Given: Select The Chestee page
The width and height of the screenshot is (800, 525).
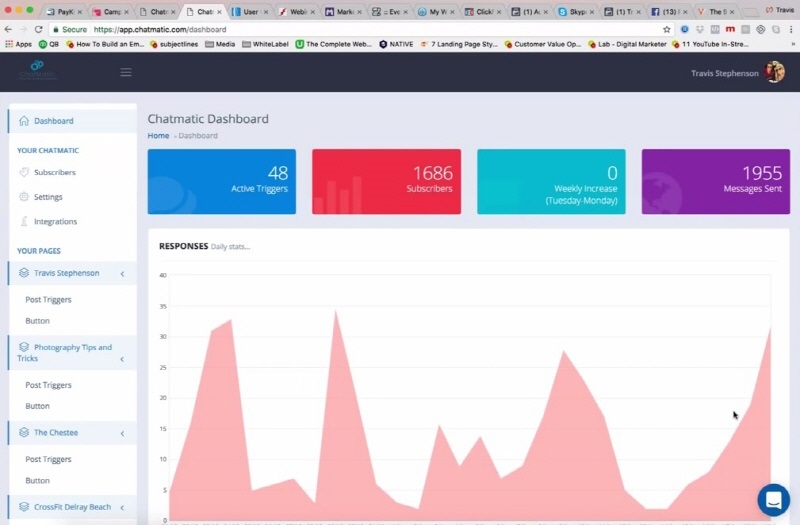Looking at the screenshot, I should click(72, 433).
